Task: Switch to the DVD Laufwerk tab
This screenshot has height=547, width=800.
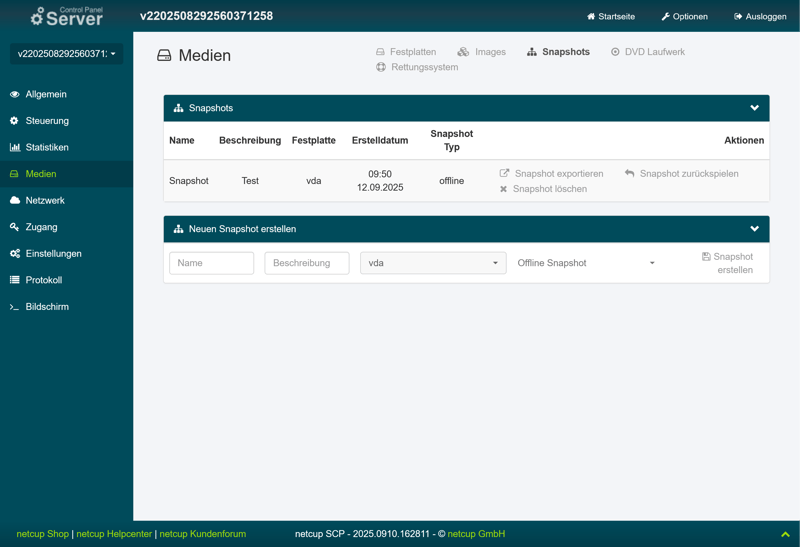Action: (648, 52)
